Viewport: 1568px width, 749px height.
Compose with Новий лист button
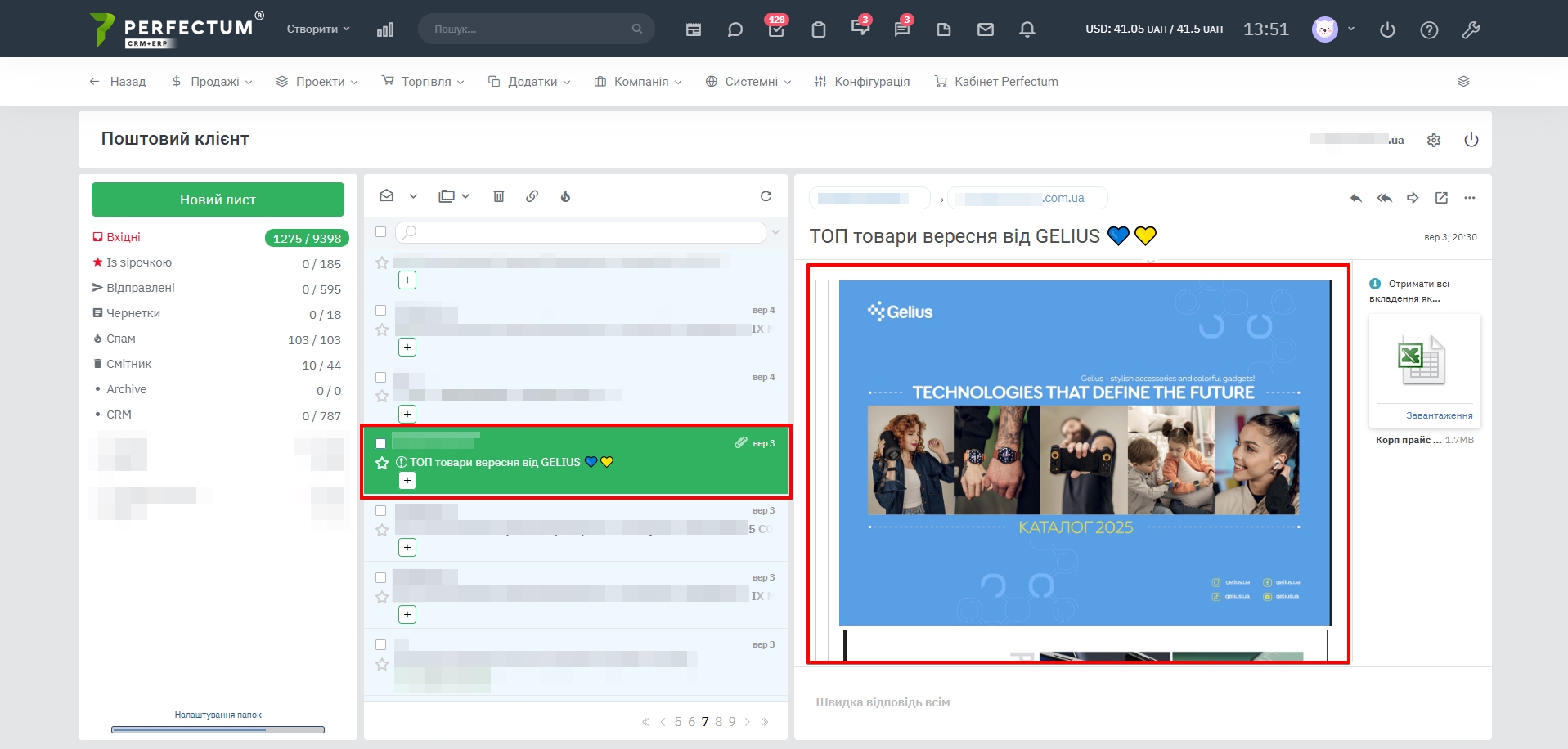pos(218,200)
